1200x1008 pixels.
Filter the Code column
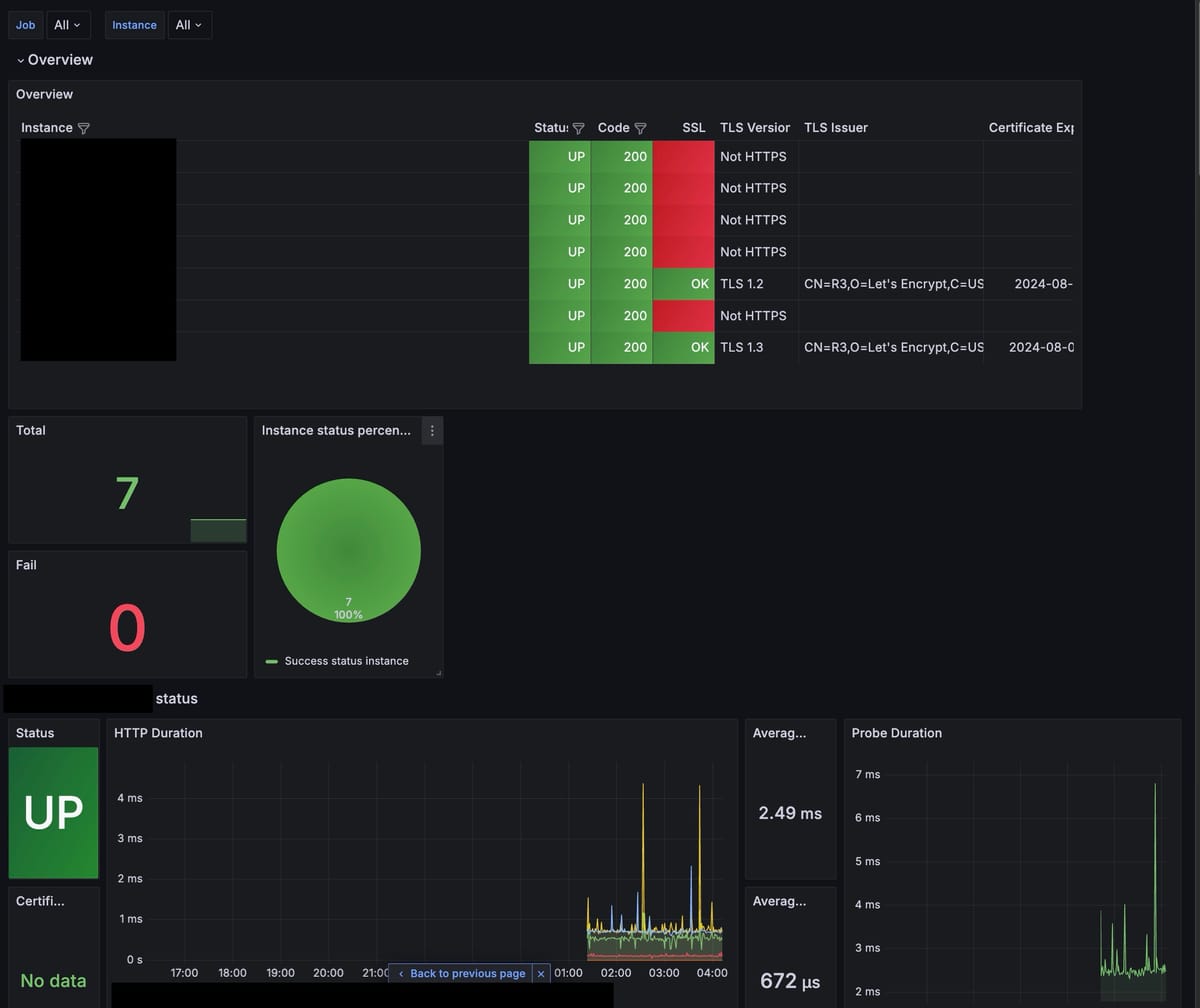click(x=640, y=128)
